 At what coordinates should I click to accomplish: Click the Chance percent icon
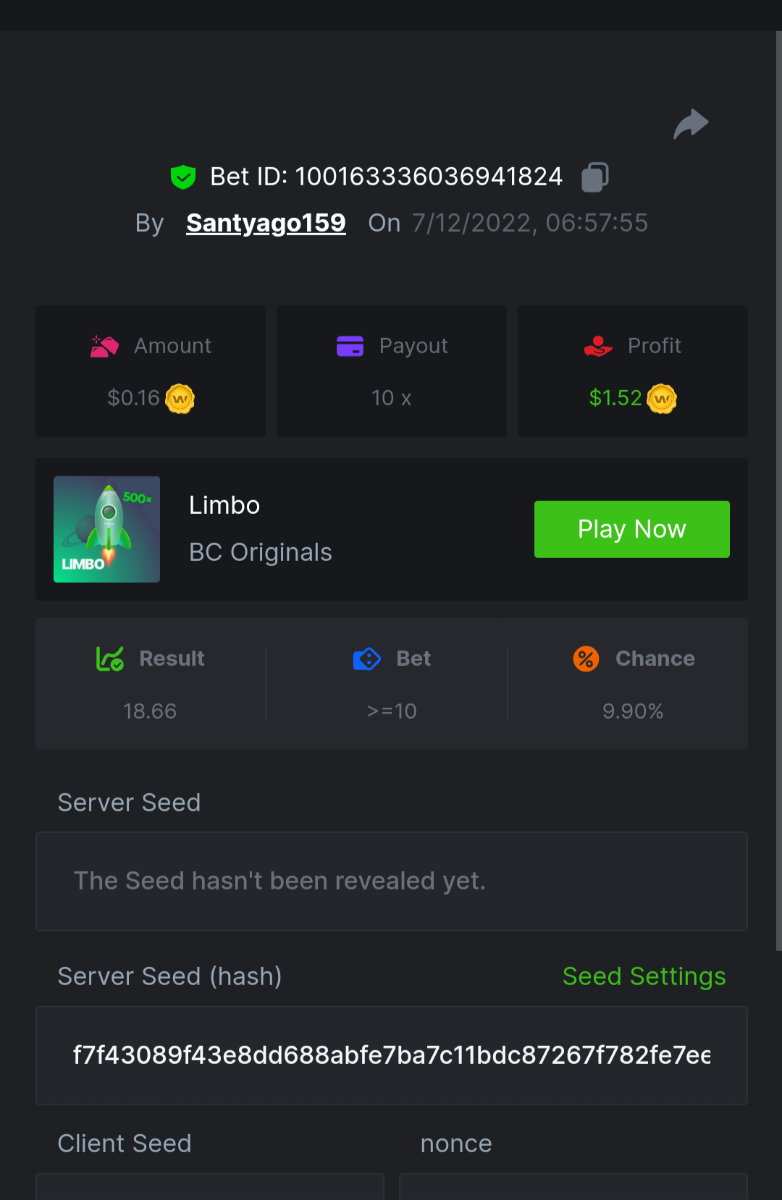click(x=586, y=659)
